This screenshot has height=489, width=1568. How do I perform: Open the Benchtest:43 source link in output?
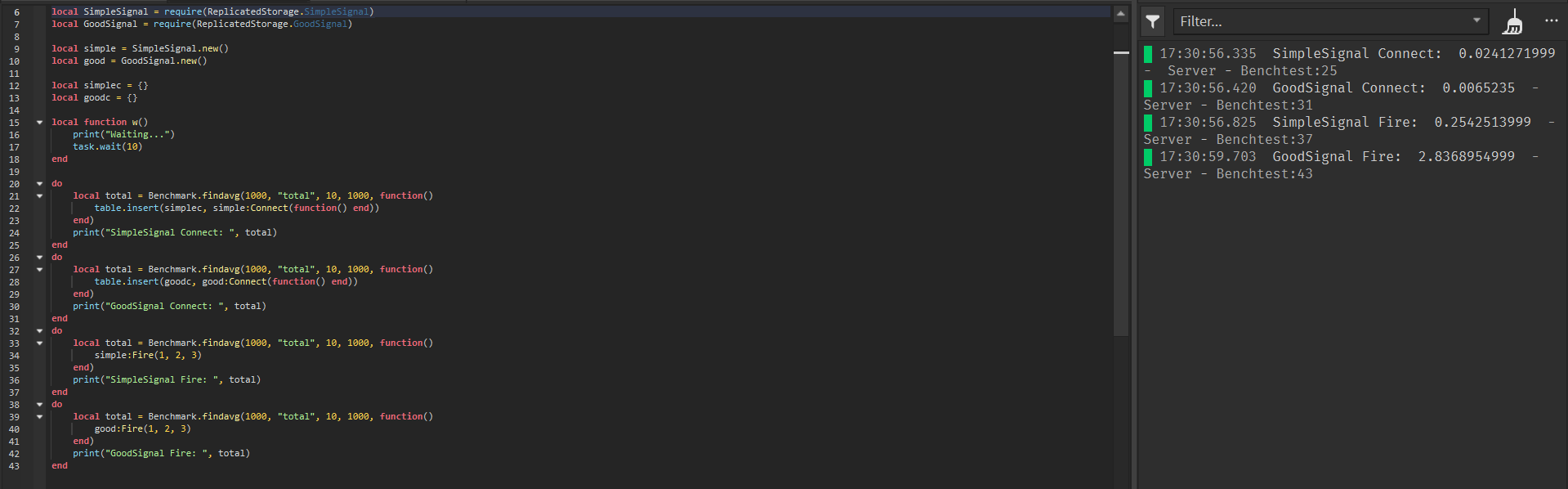click(1264, 174)
